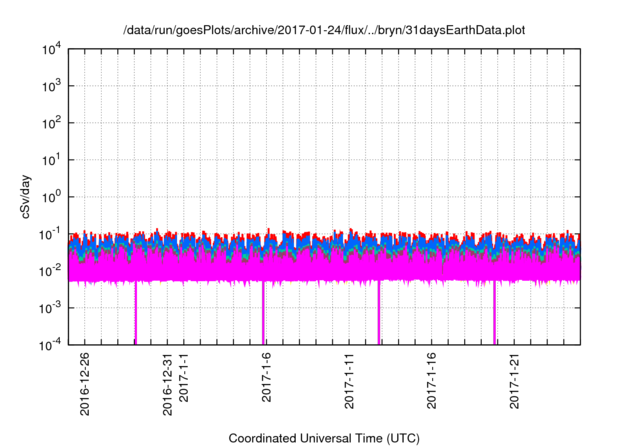The height and width of the screenshot is (448, 640).
Task: Click the 10^-4 y-axis tick label
Action: tap(51, 346)
